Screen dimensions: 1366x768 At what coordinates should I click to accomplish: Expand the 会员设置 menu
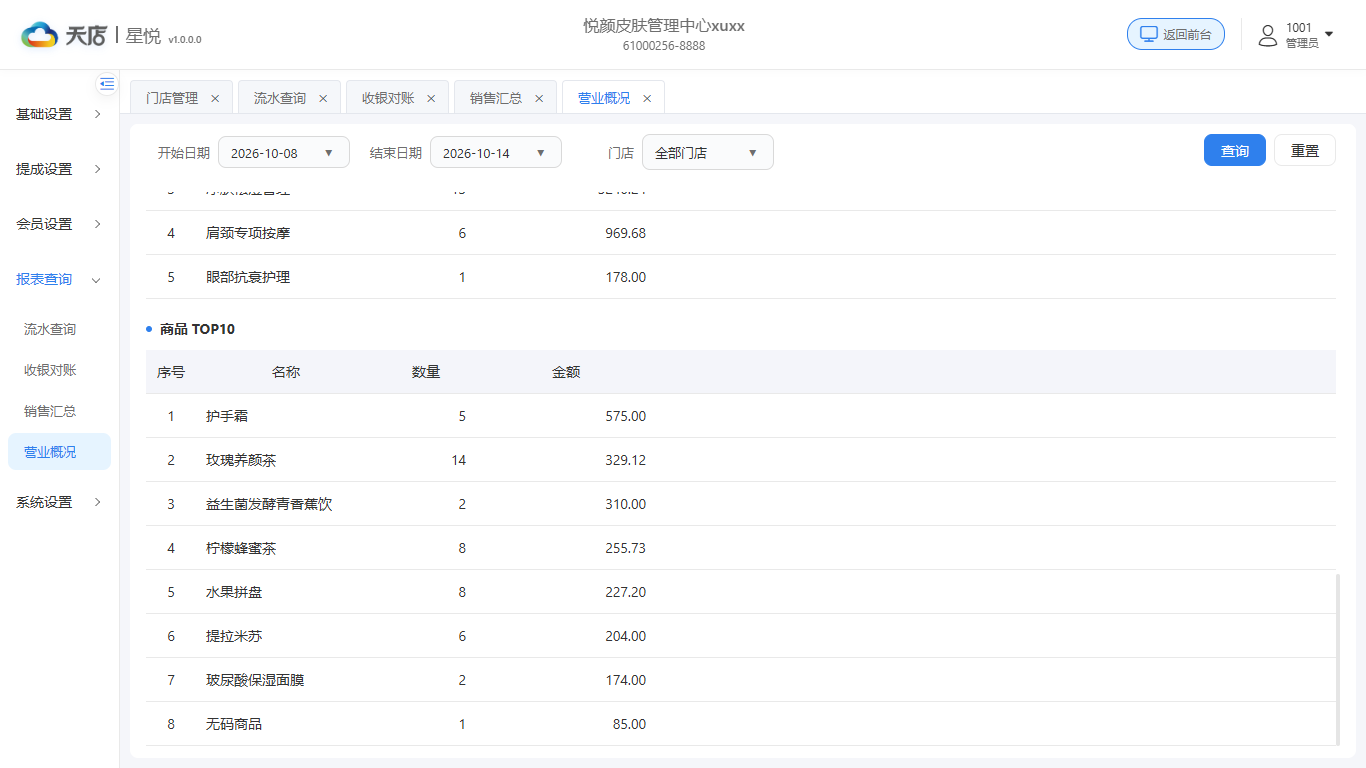(59, 224)
